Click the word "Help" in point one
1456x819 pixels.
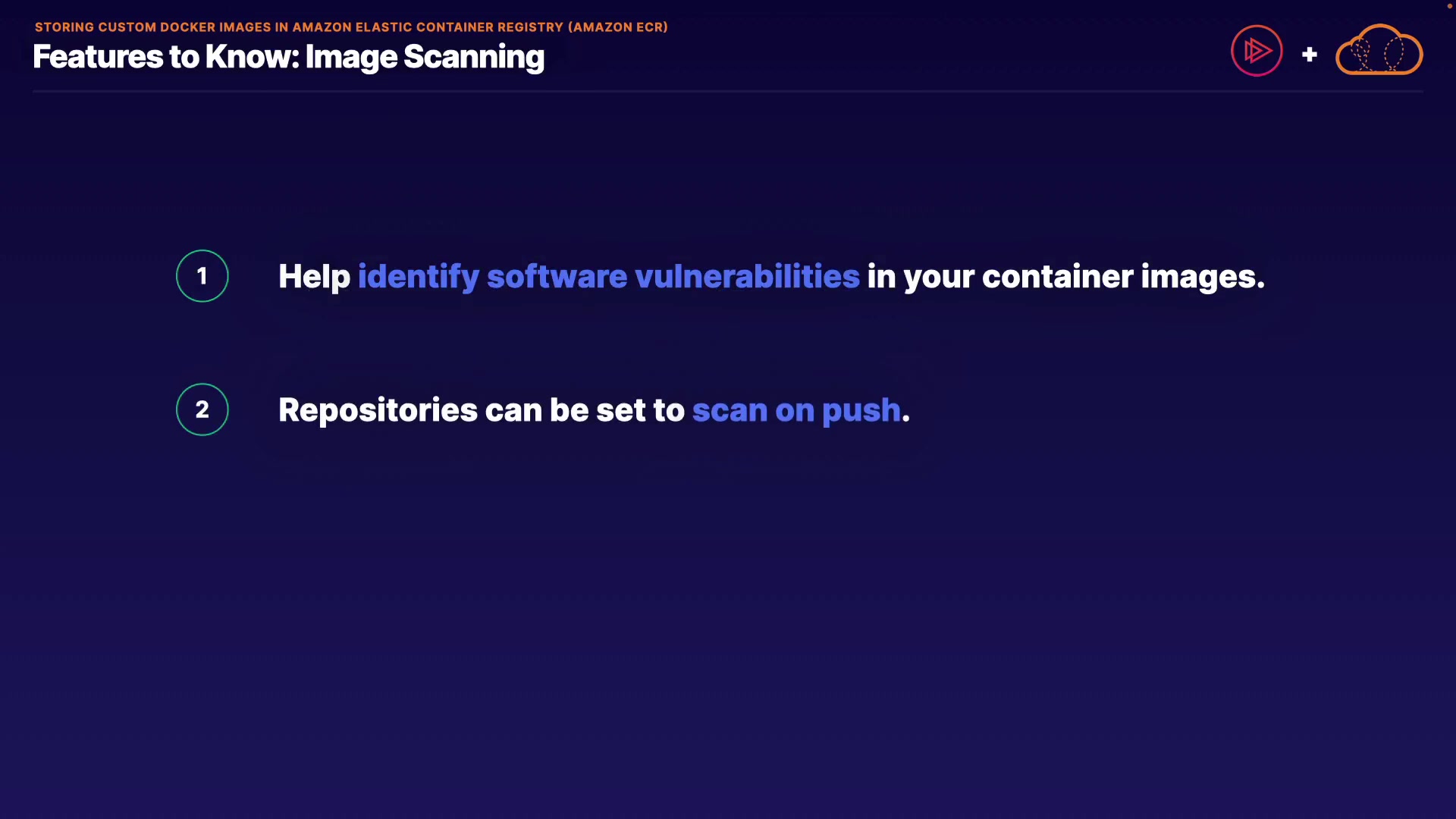[x=314, y=277]
